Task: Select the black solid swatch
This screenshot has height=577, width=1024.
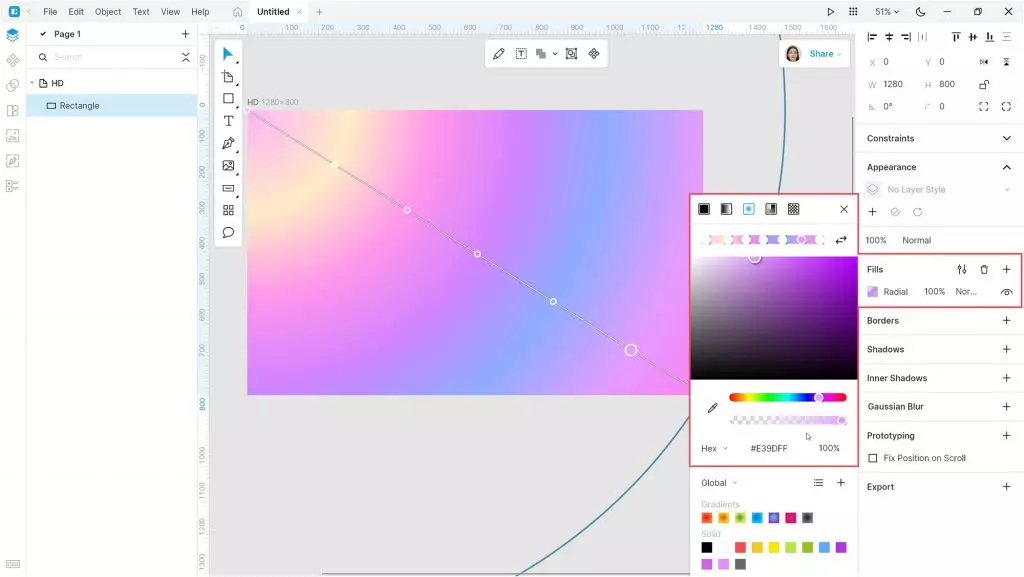Action: pyautogui.click(x=707, y=547)
